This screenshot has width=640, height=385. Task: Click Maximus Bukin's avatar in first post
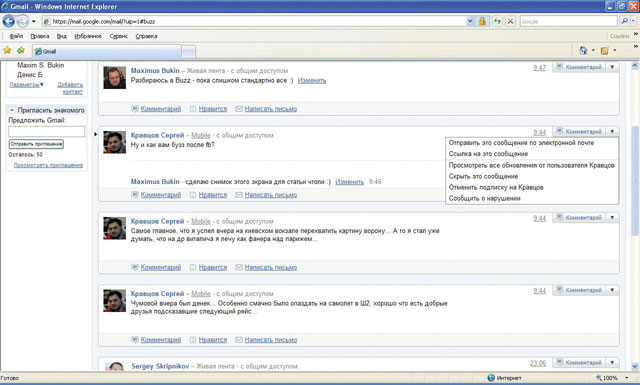(x=114, y=78)
